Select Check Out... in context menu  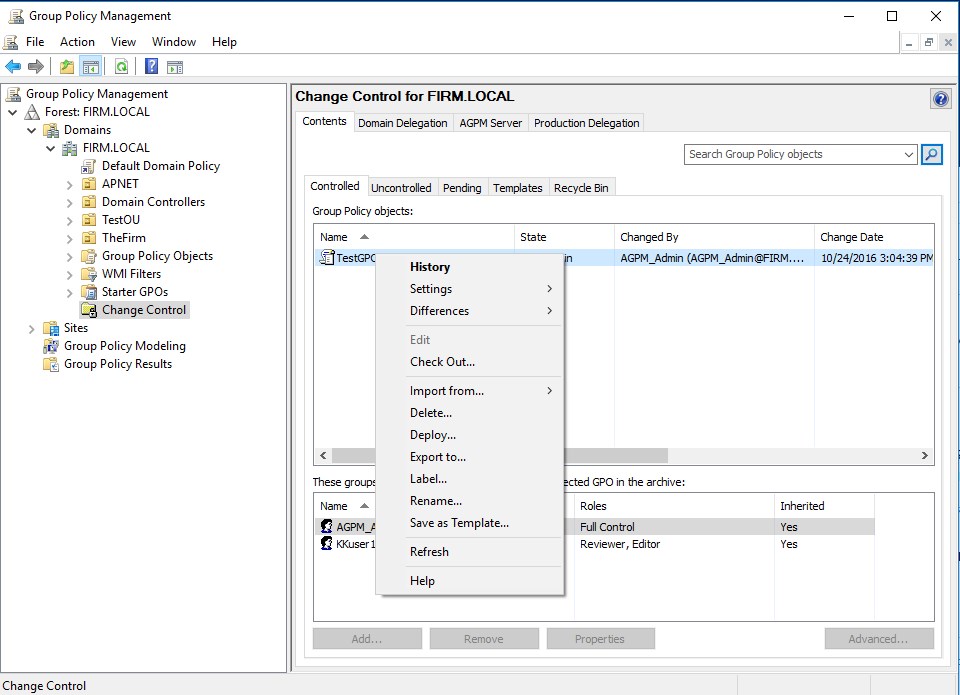tap(470, 362)
